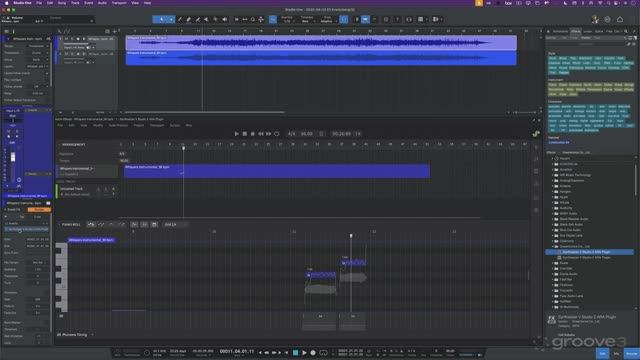Open the Quantize value dropdown
The height and width of the screenshot is (360, 640).
[287, 19]
